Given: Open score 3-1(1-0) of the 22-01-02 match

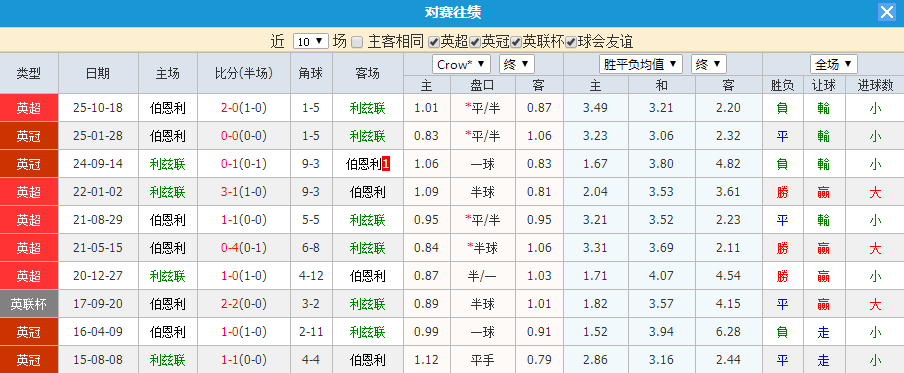Looking at the screenshot, I should pos(244,192).
